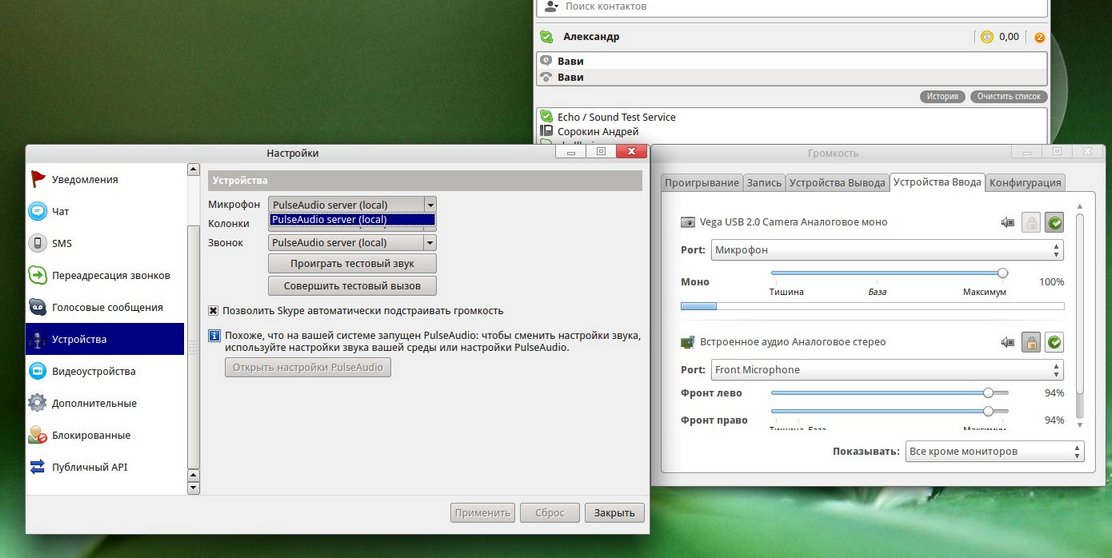
Task: Open Публичный API settings
Action: tap(105, 467)
